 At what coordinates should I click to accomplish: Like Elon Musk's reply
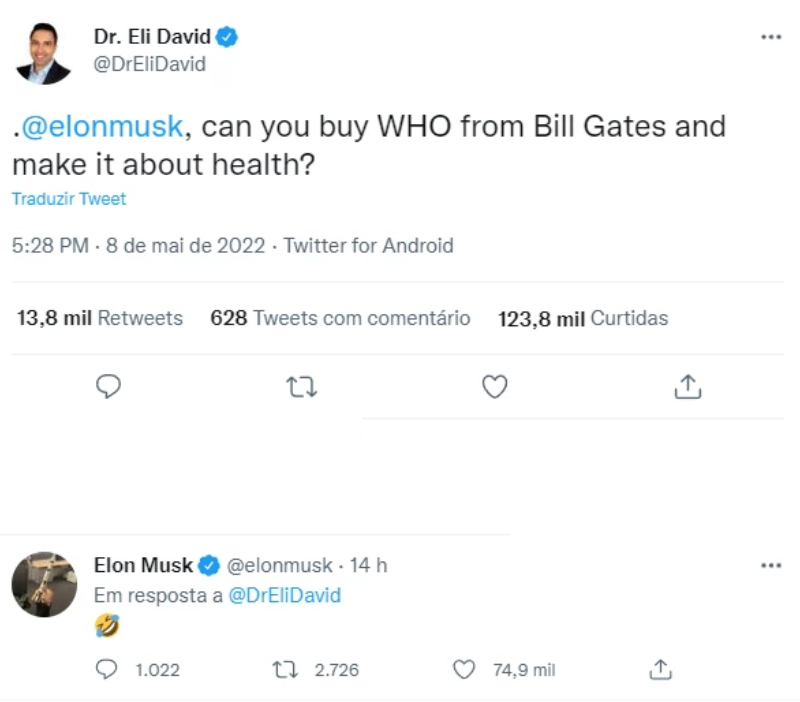point(464,670)
